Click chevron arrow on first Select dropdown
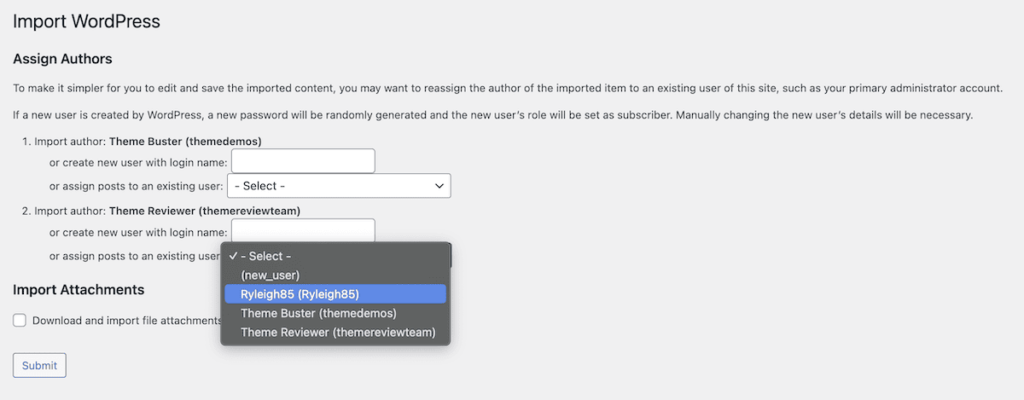The width and height of the screenshot is (1024, 400). 439,186
